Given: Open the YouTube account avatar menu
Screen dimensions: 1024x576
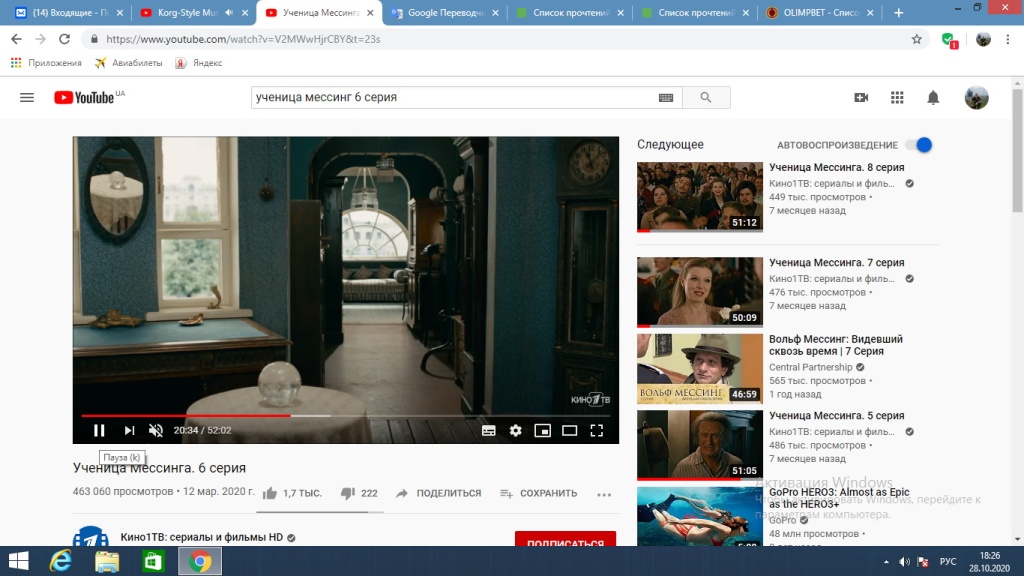Looking at the screenshot, I should pos(976,97).
